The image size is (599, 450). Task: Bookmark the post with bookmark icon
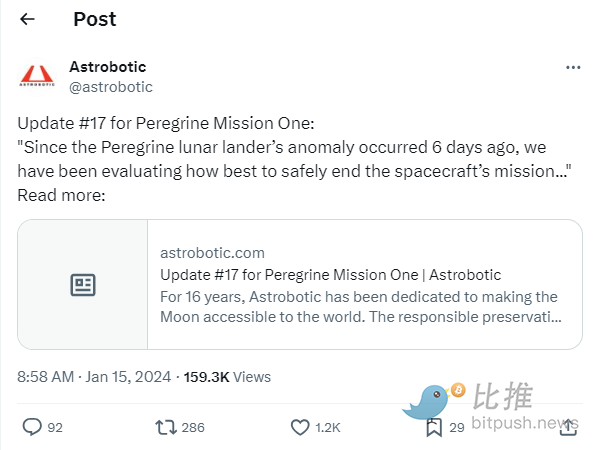434,427
